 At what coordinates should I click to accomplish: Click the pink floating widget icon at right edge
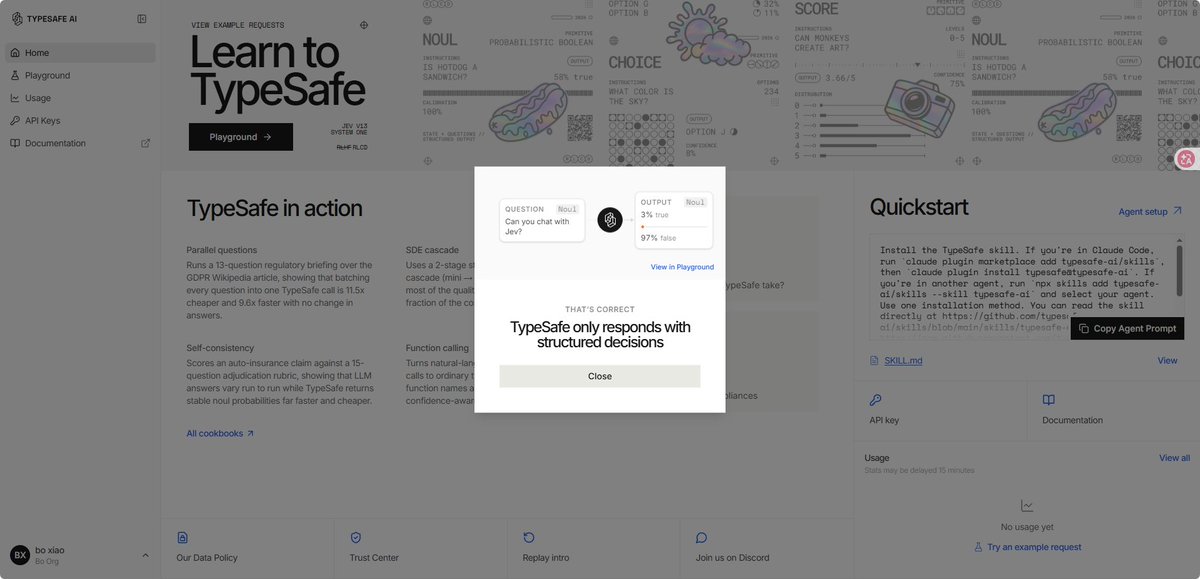tap(1187, 158)
